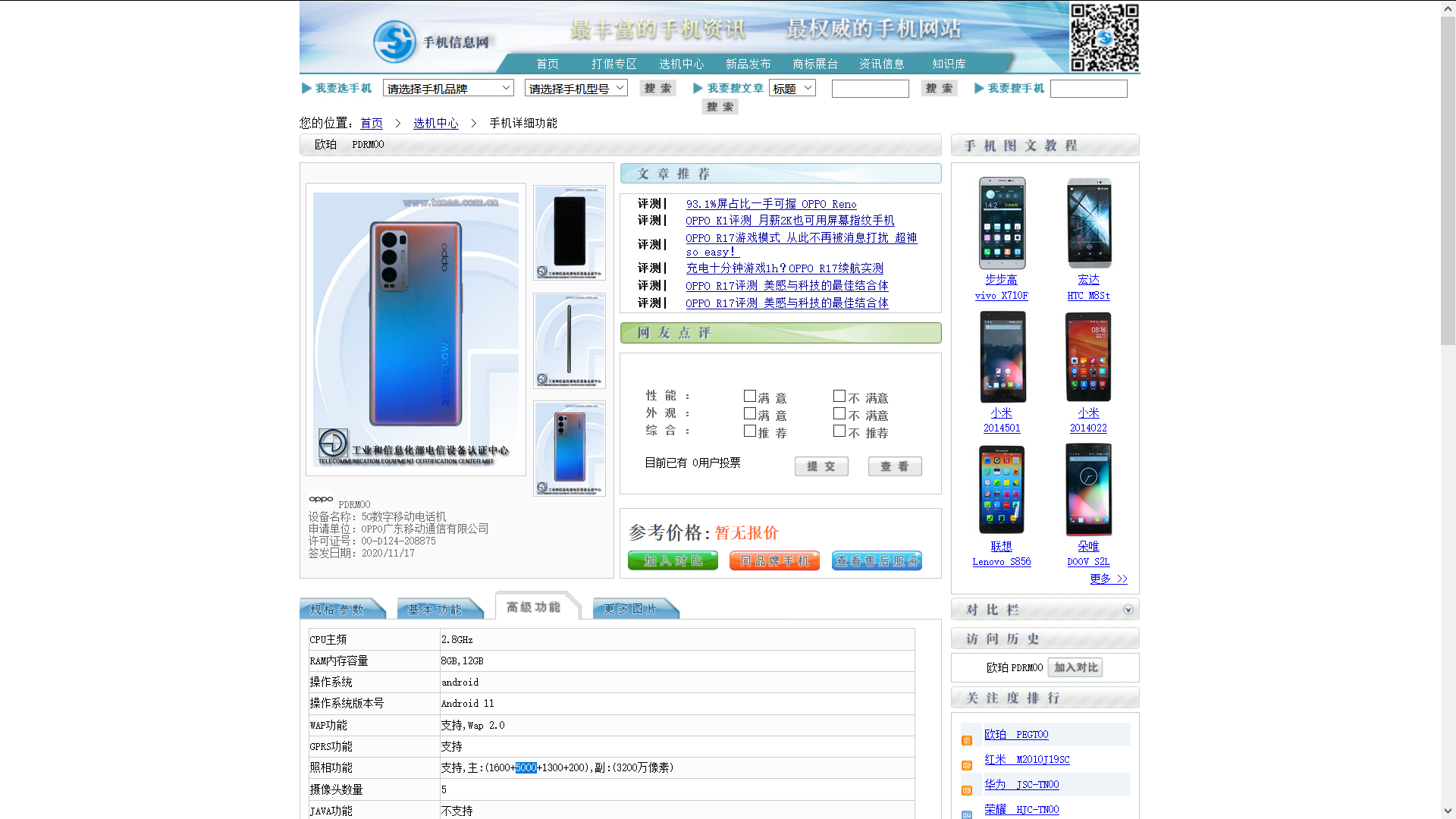
Task: Open 商标展台 navigation item
Action: 815,64
